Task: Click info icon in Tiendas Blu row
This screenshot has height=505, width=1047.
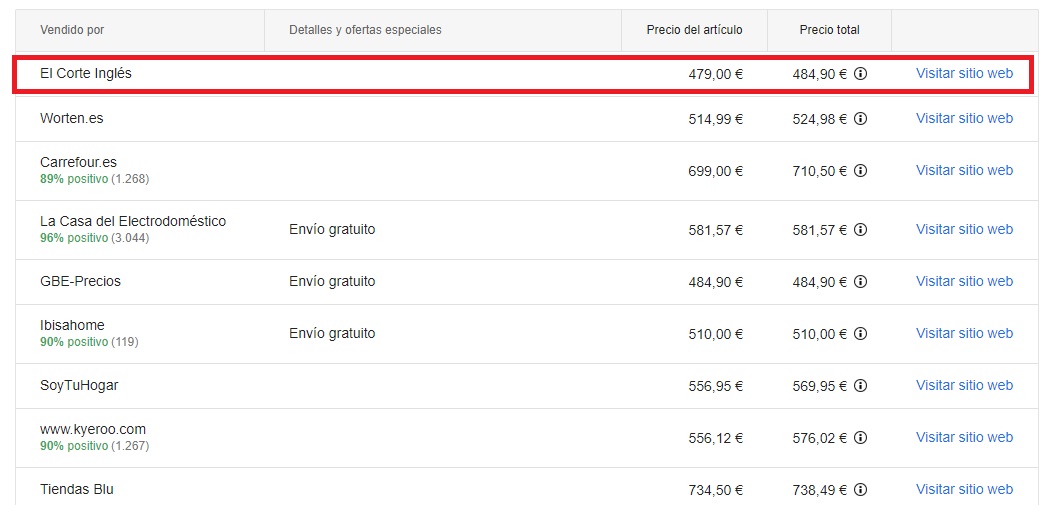Action: (861, 490)
